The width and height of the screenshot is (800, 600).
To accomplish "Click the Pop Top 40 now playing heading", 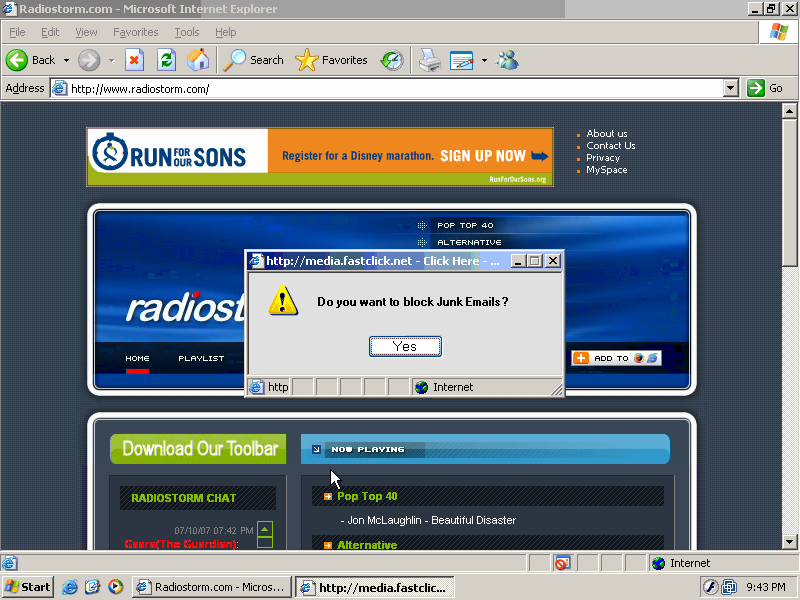I will (x=367, y=496).
